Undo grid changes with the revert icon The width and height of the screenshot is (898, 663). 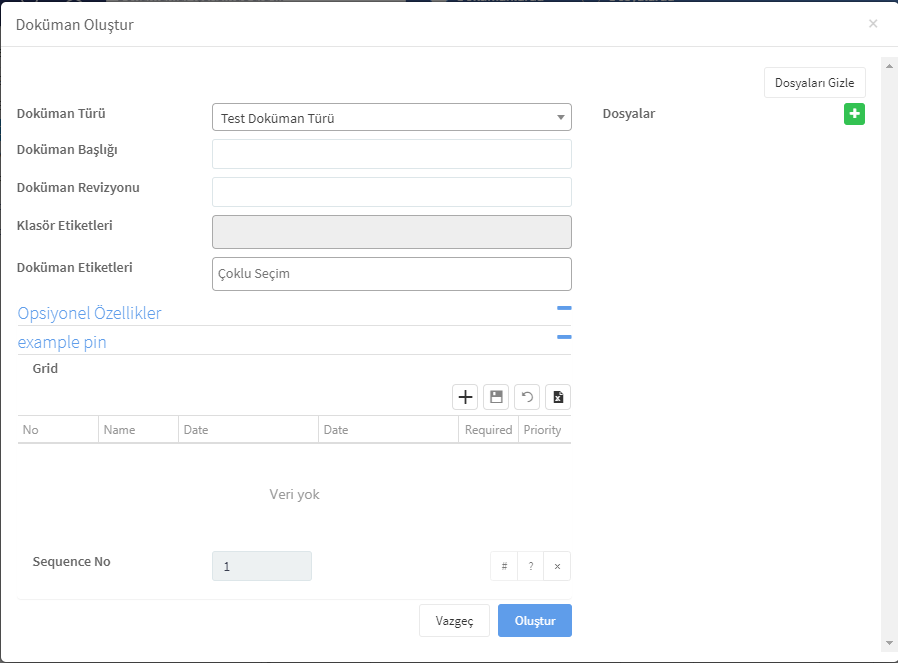527,397
